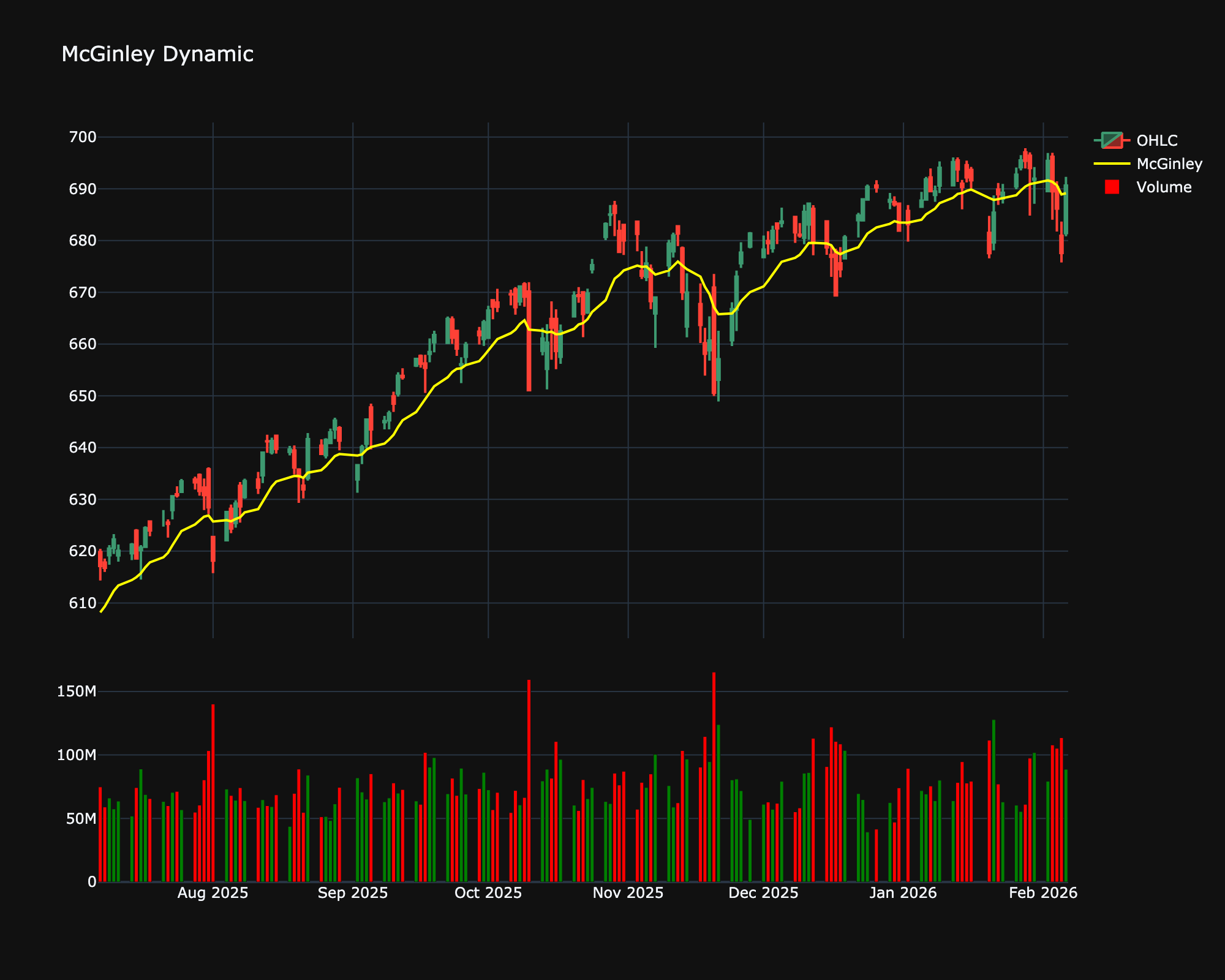This screenshot has width=1225, height=980.
Task: Click the tallest red volume bar in late November
Action: (x=714, y=778)
